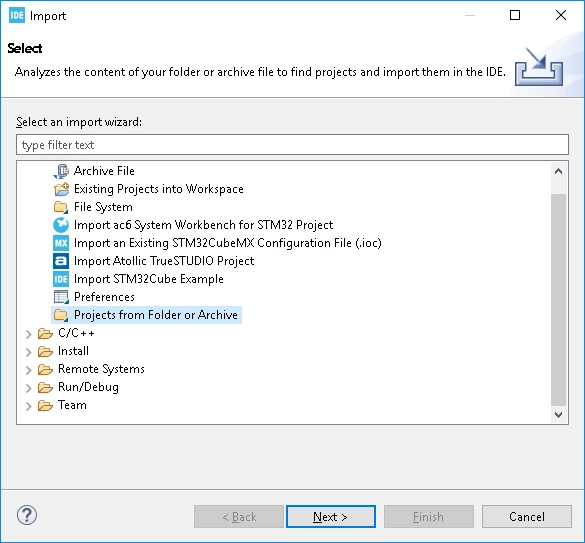585x543 pixels.
Task: Expand the C/C++ category
Action: 28,334
